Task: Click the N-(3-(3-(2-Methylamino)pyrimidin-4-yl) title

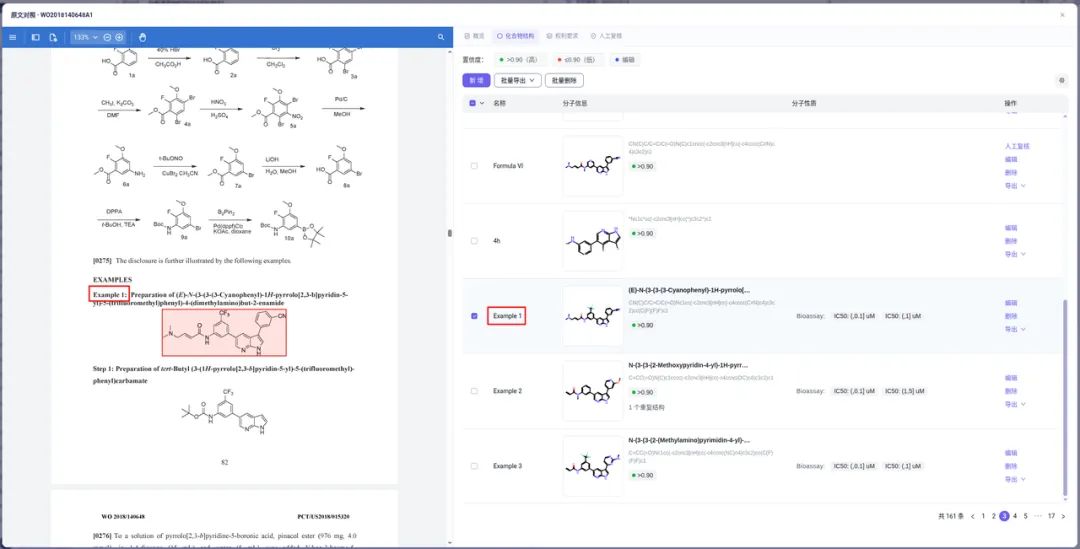Action: (x=689, y=440)
